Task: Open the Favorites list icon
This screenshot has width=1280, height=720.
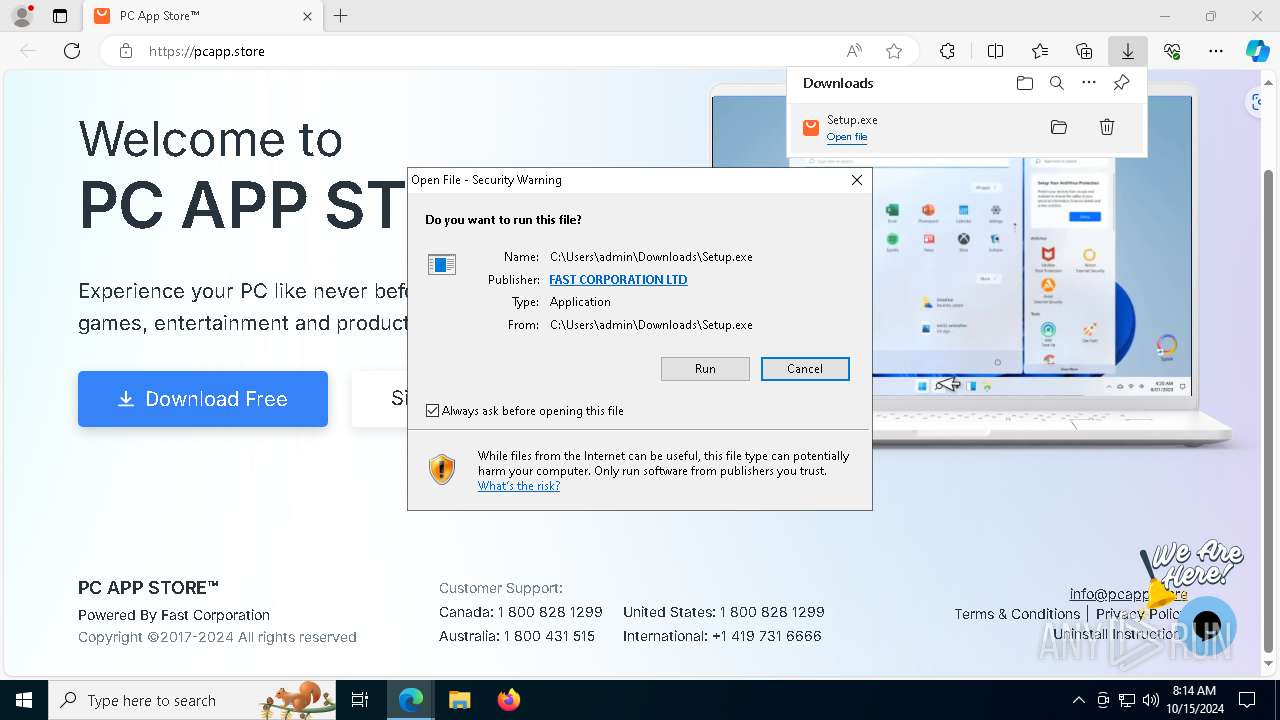Action: click(x=1040, y=51)
